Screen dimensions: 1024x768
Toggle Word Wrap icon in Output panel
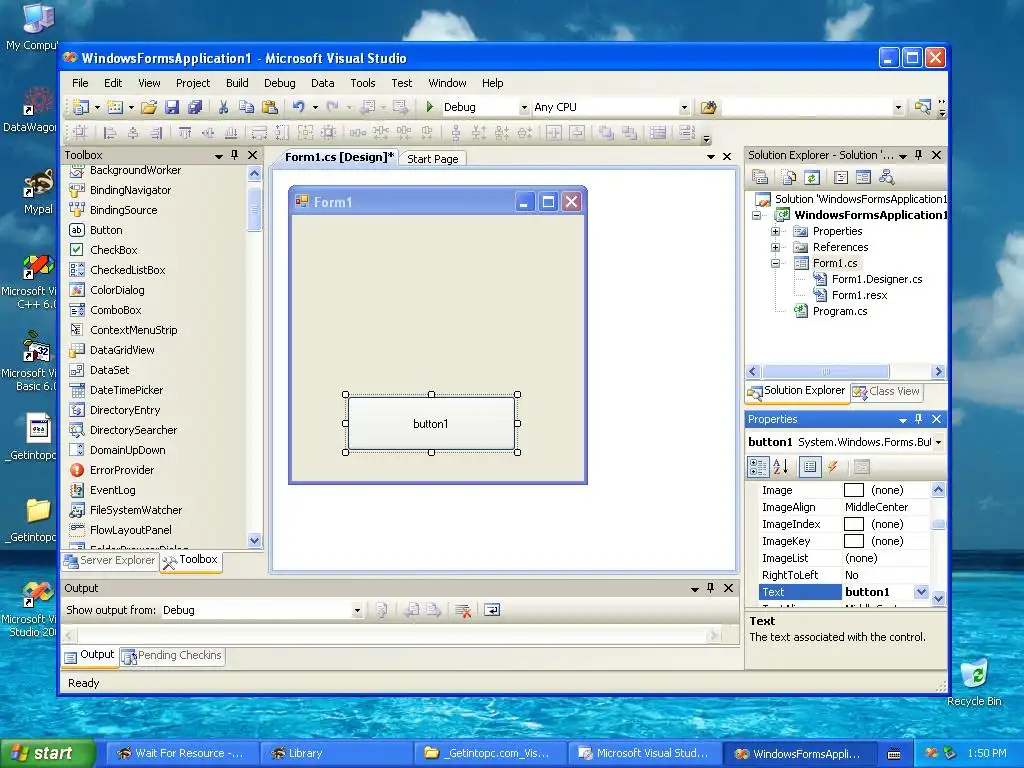pos(492,610)
